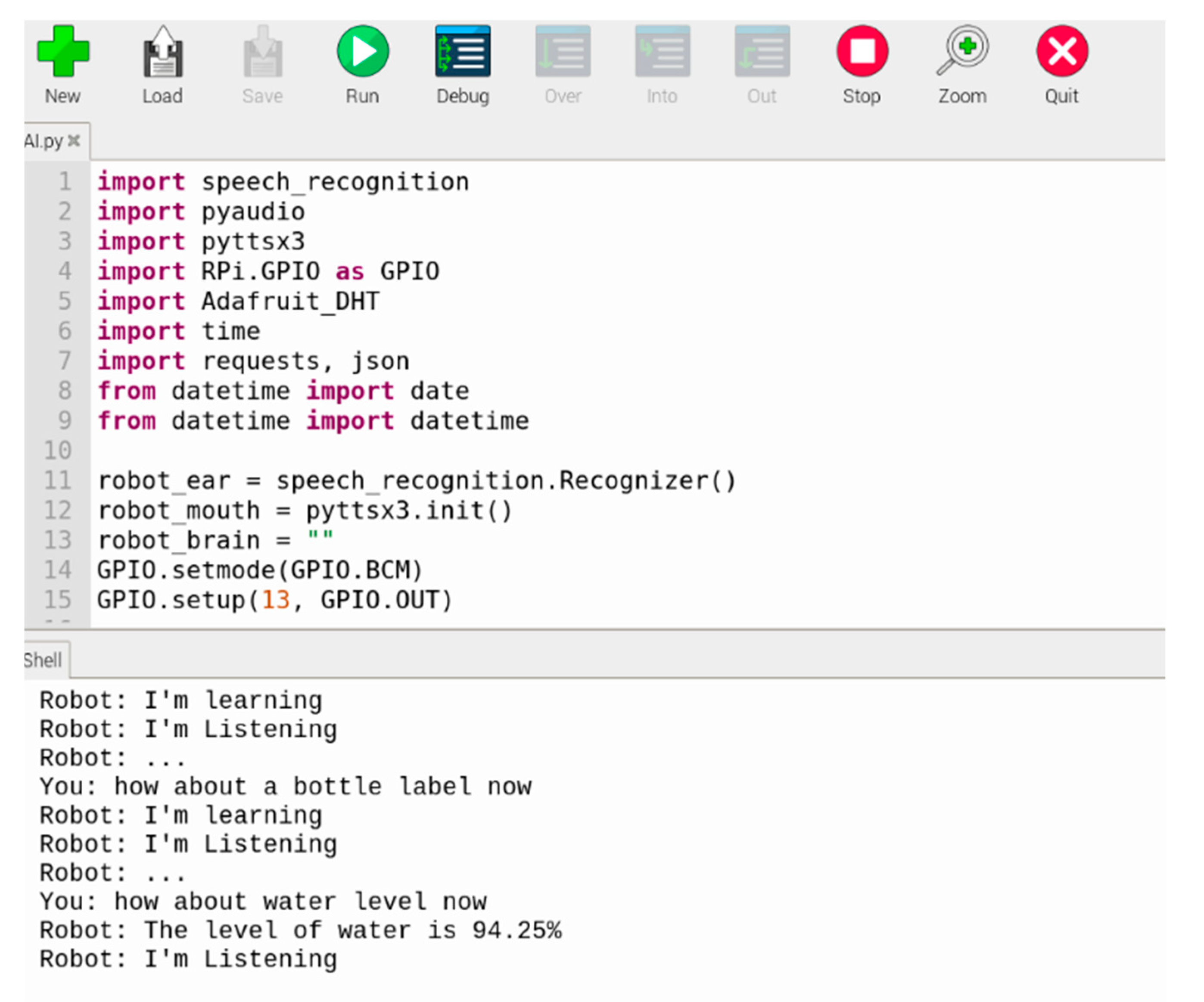Click the import pyttsx3 line

point(201,241)
